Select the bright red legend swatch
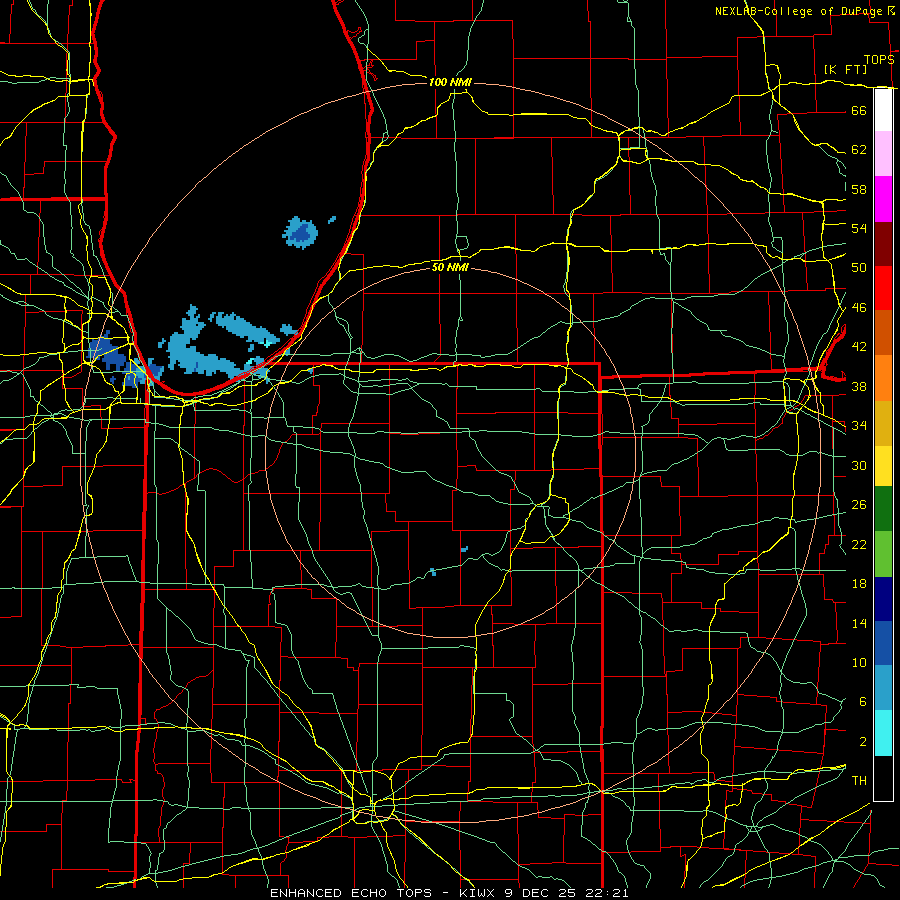Screen dimensions: 900x900 coord(883,288)
